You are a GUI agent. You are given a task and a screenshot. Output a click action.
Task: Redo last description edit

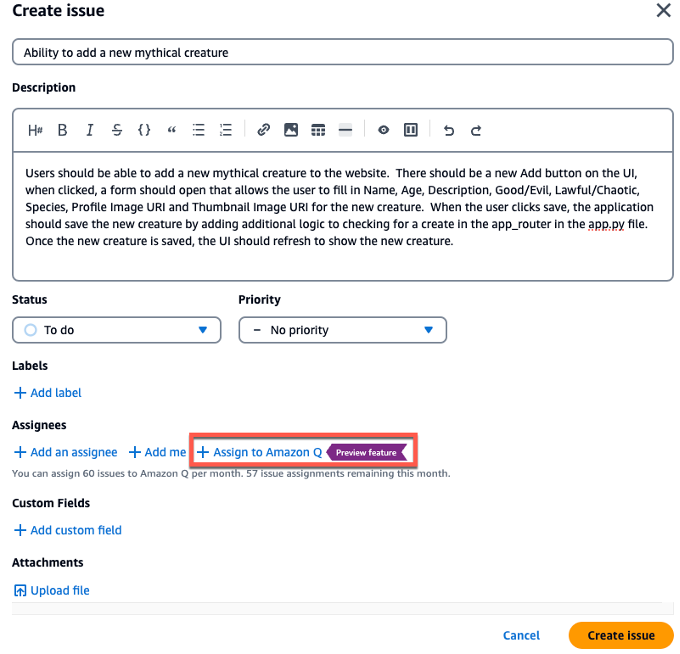(476, 130)
